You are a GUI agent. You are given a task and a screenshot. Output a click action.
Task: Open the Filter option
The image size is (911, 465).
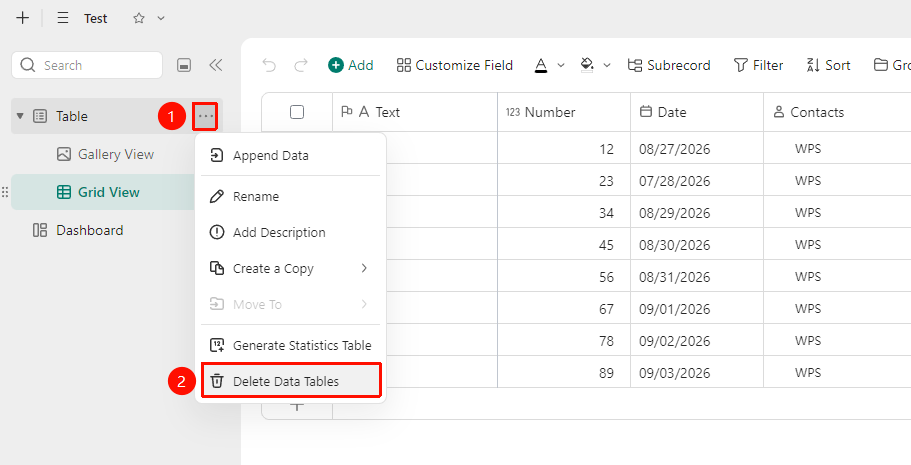click(x=758, y=65)
